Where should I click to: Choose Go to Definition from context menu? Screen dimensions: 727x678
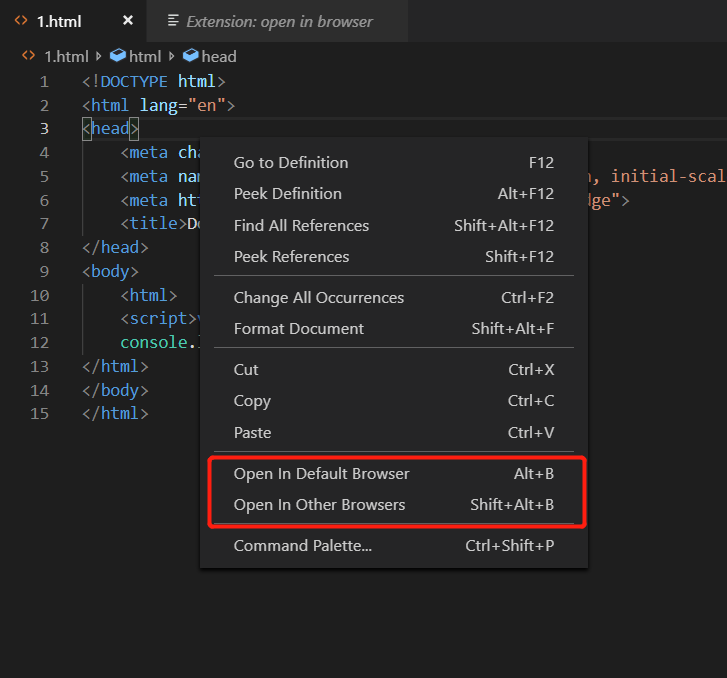tap(291, 163)
